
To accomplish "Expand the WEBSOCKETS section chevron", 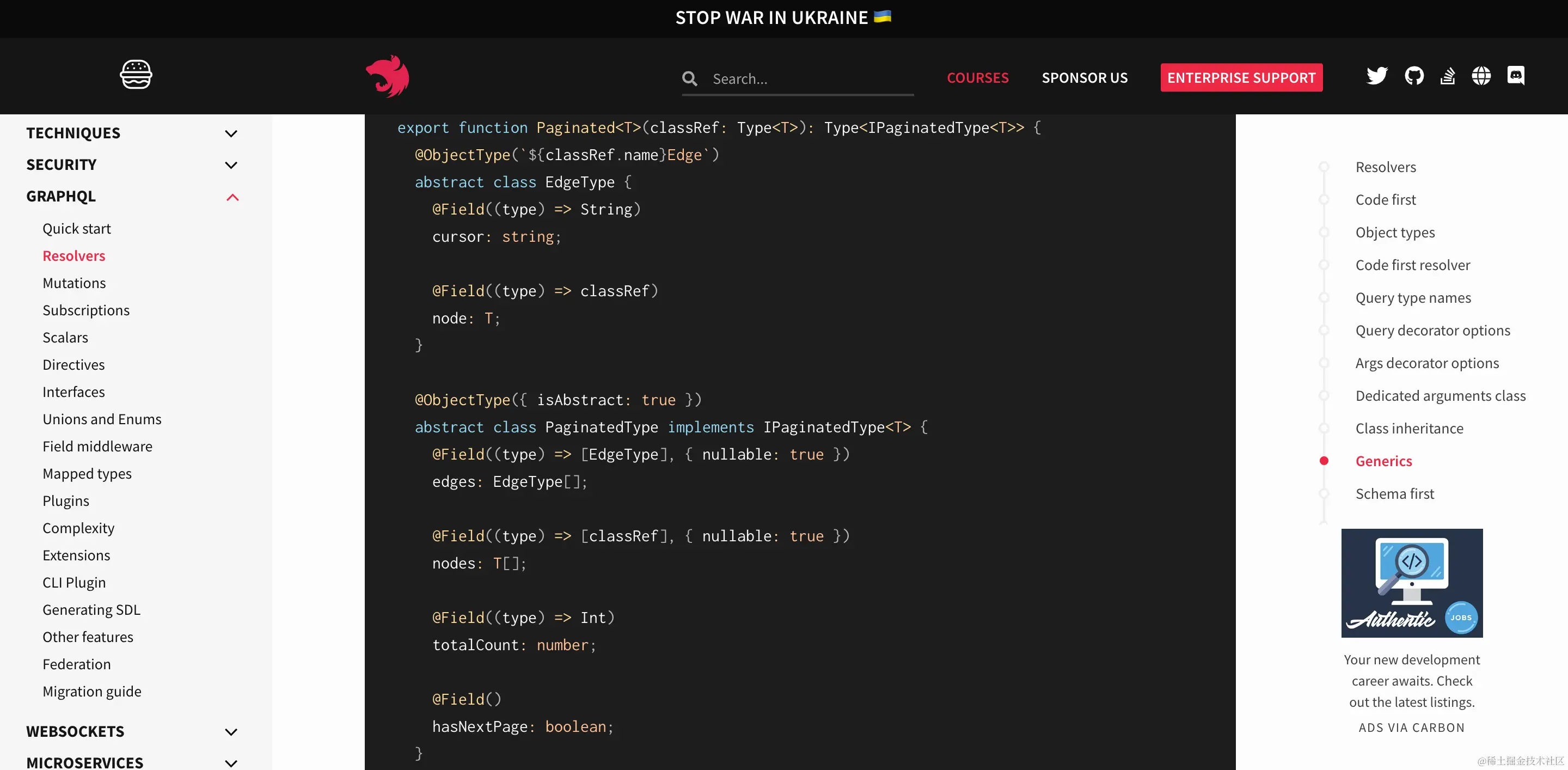I will [231, 732].
